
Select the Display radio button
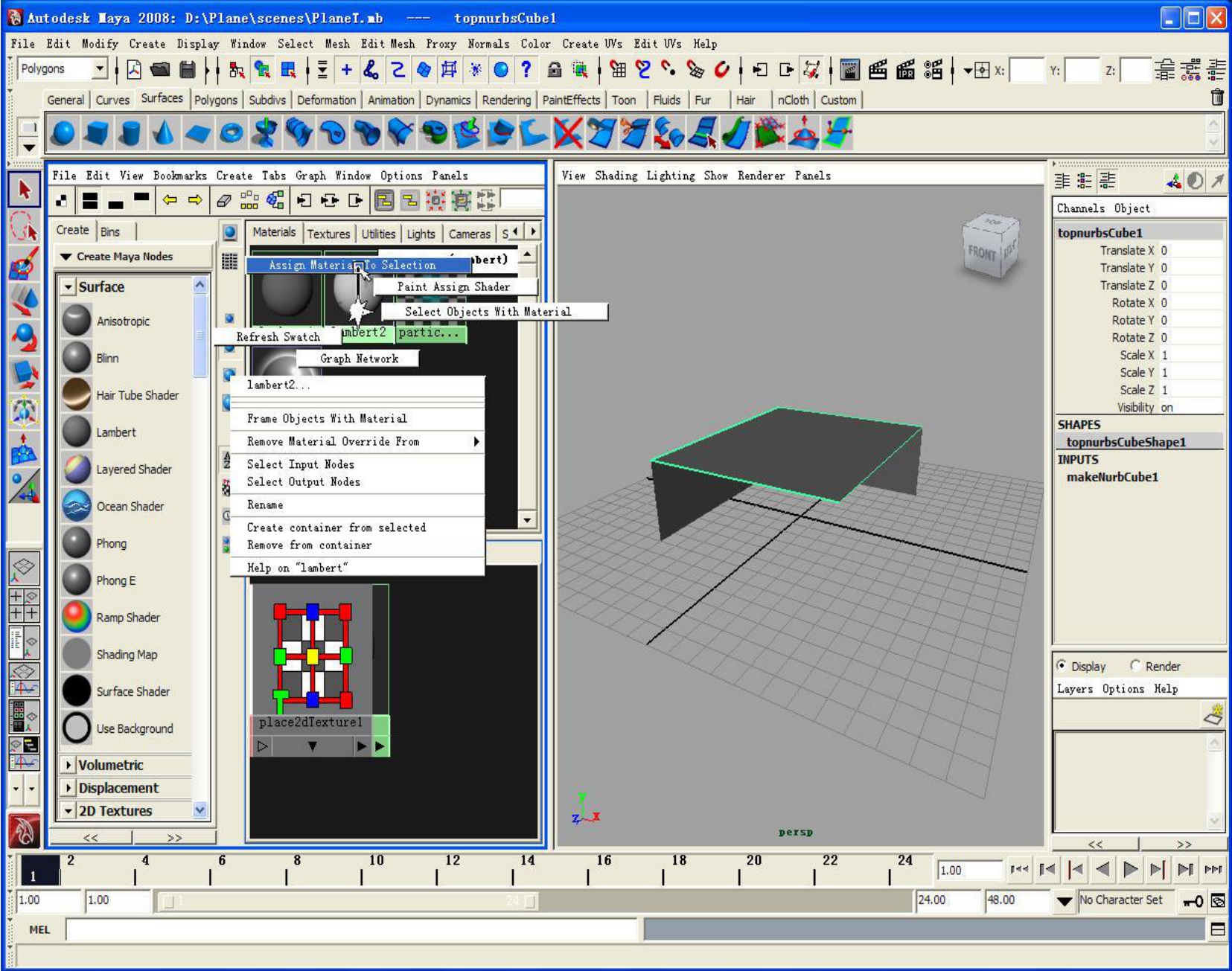pyautogui.click(x=1062, y=665)
